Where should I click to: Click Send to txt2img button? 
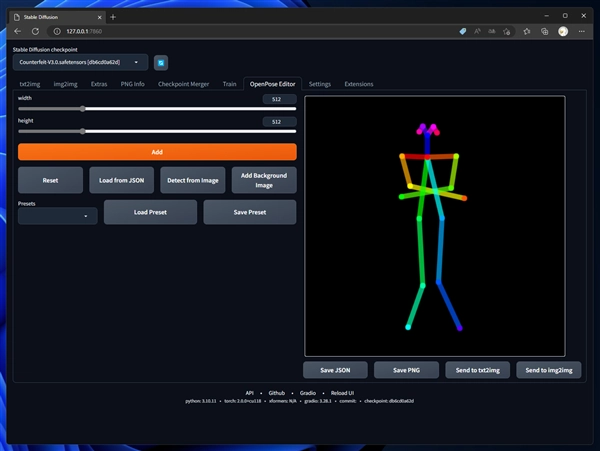(x=478, y=370)
